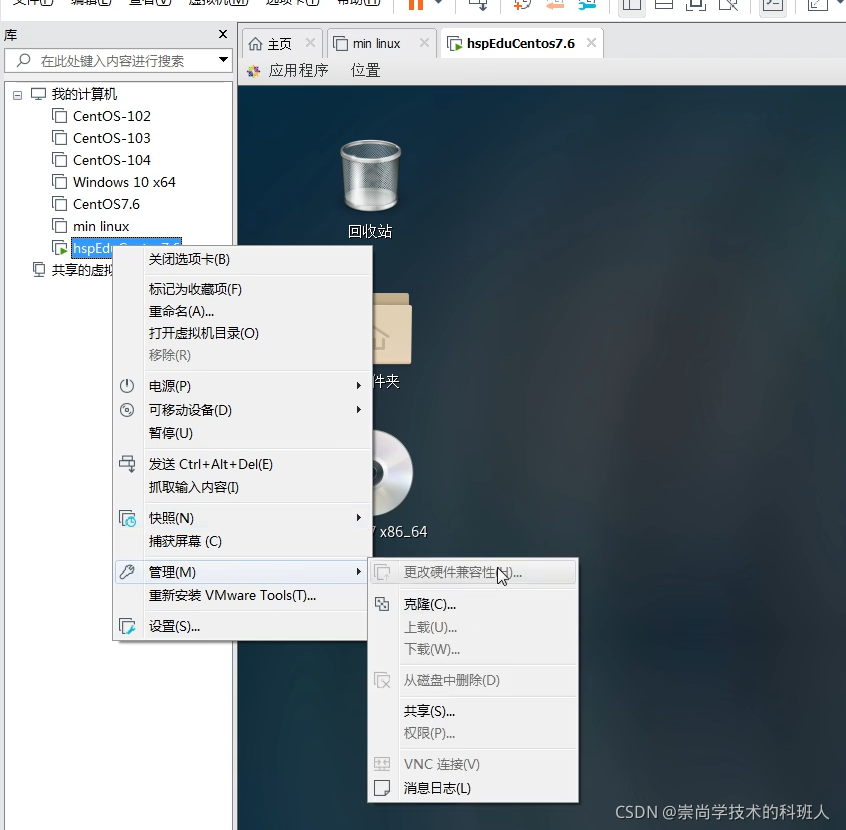Click the 回收站 trash icon on desktop
846x830 pixels.
[370, 176]
